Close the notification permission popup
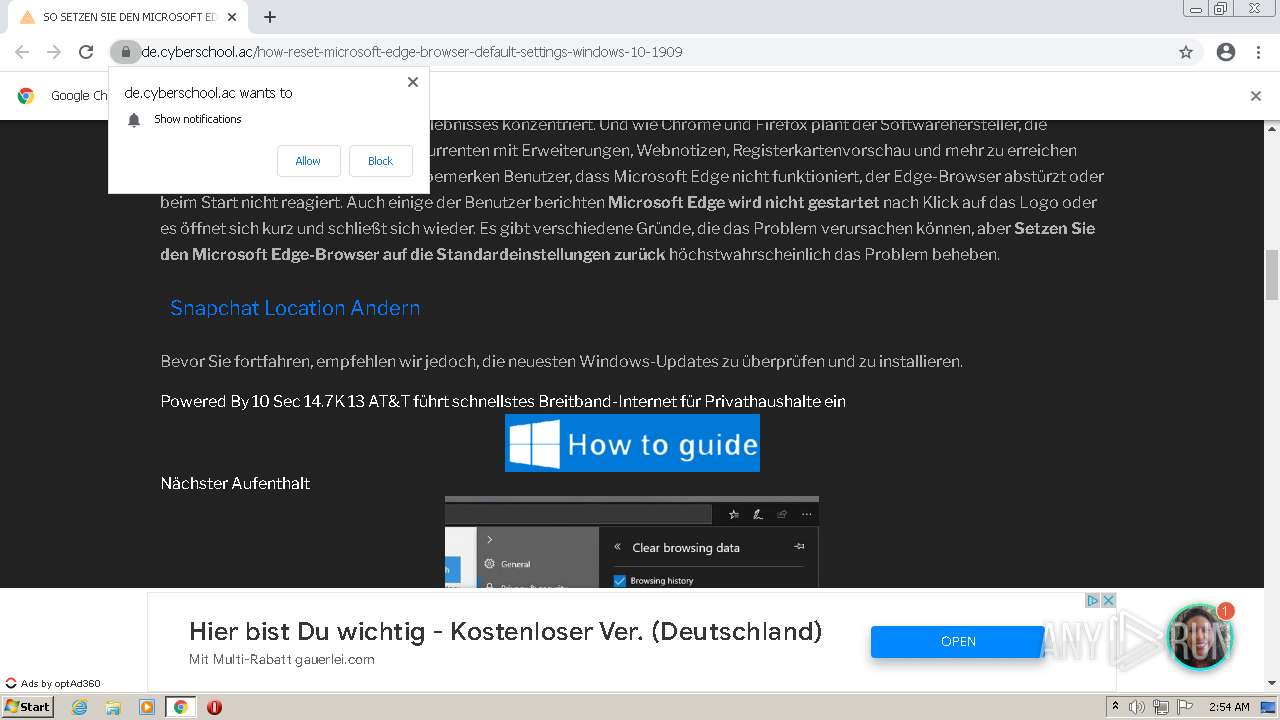 pyautogui.click(x=412, y=82)
